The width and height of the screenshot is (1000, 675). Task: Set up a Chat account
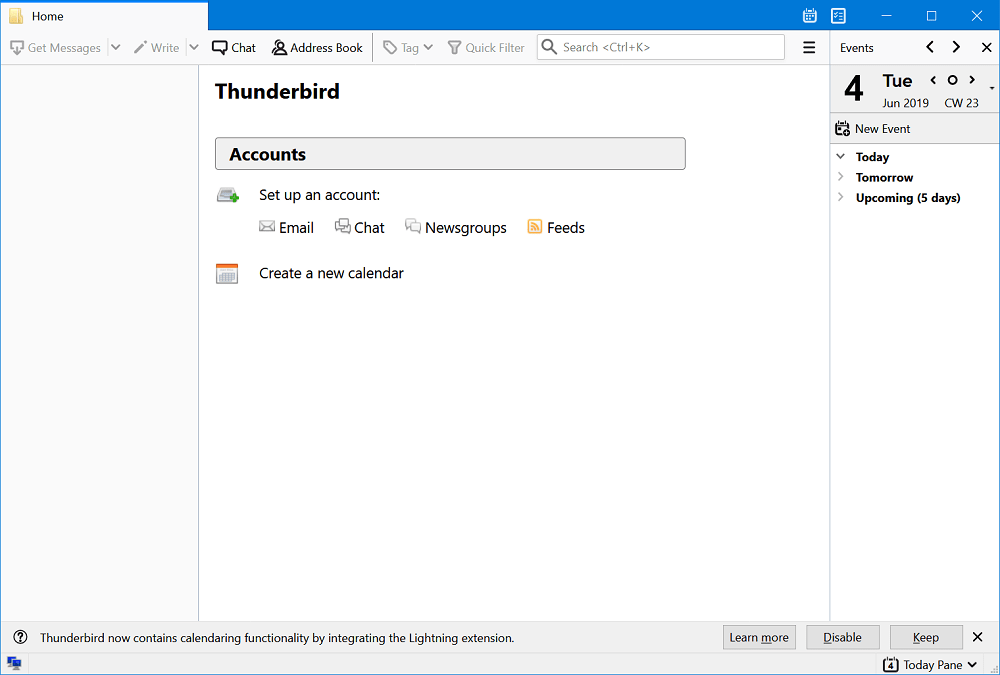pyautogui.click(x=360, y=228)
